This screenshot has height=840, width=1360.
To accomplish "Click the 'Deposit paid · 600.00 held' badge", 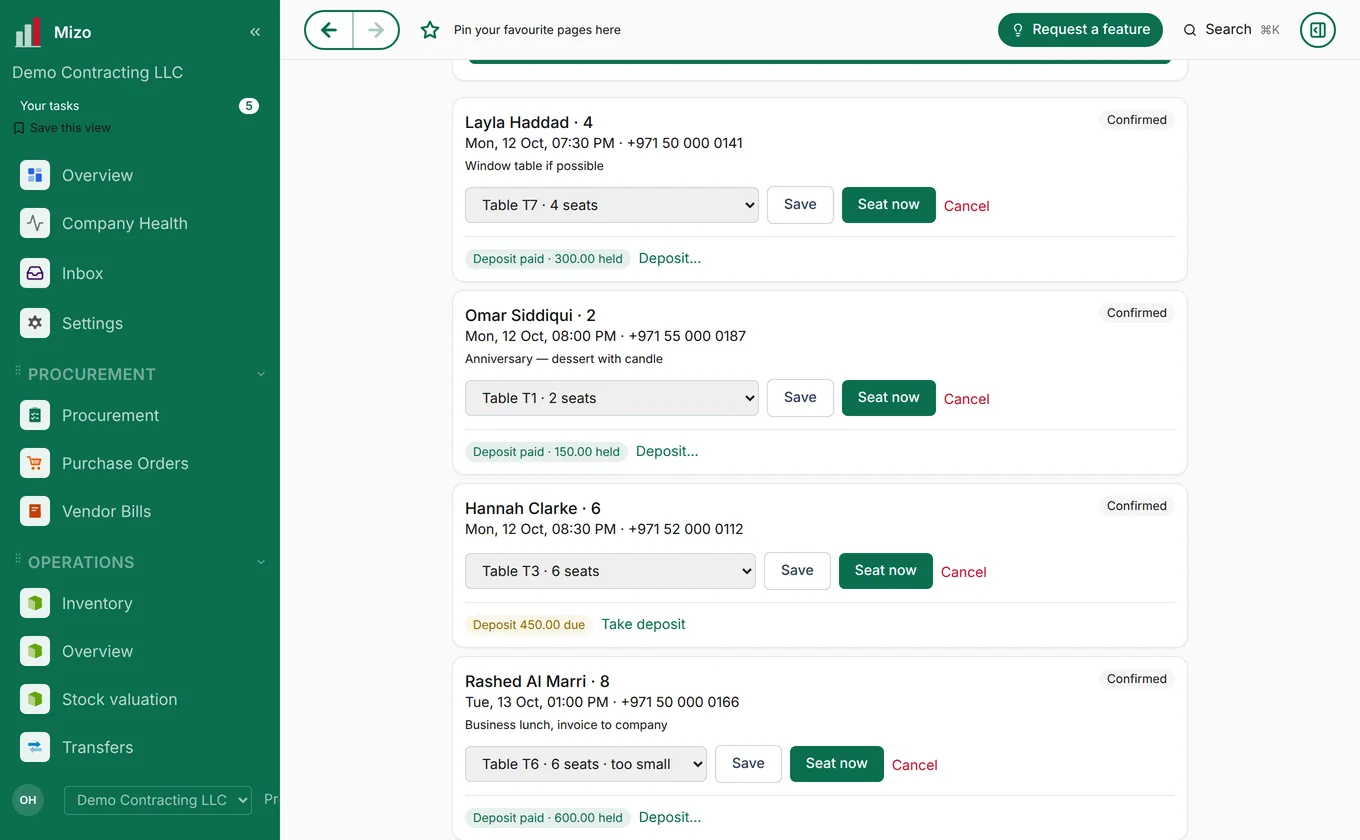I will click(x=548, y=818).
